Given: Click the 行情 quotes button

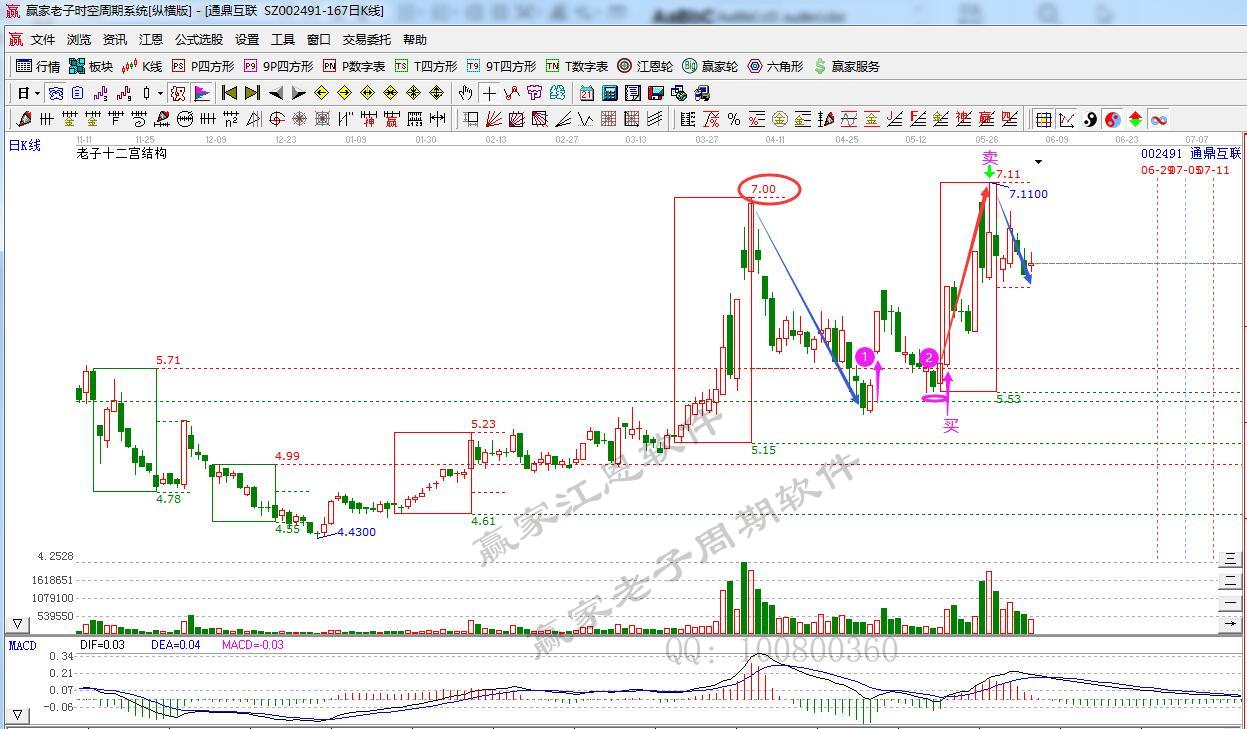Looking at the screenshot, I should tap(38, 66).
